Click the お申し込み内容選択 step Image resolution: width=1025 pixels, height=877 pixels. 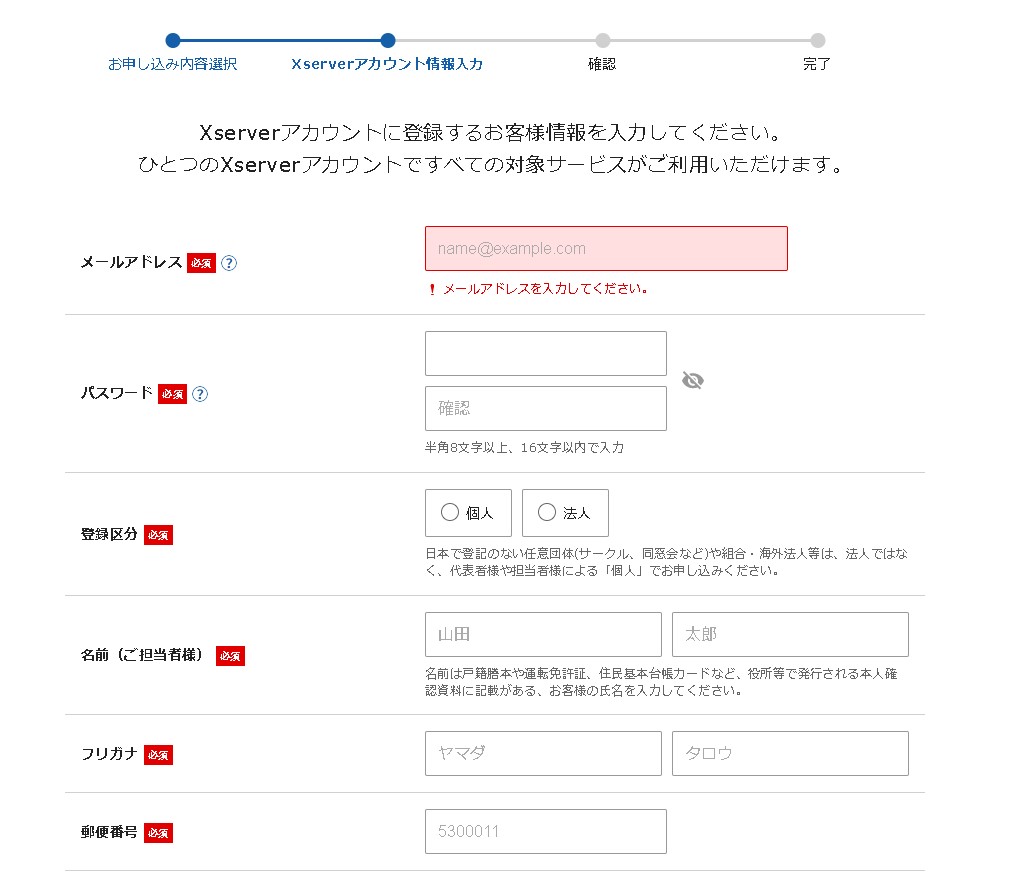[173, 64]
